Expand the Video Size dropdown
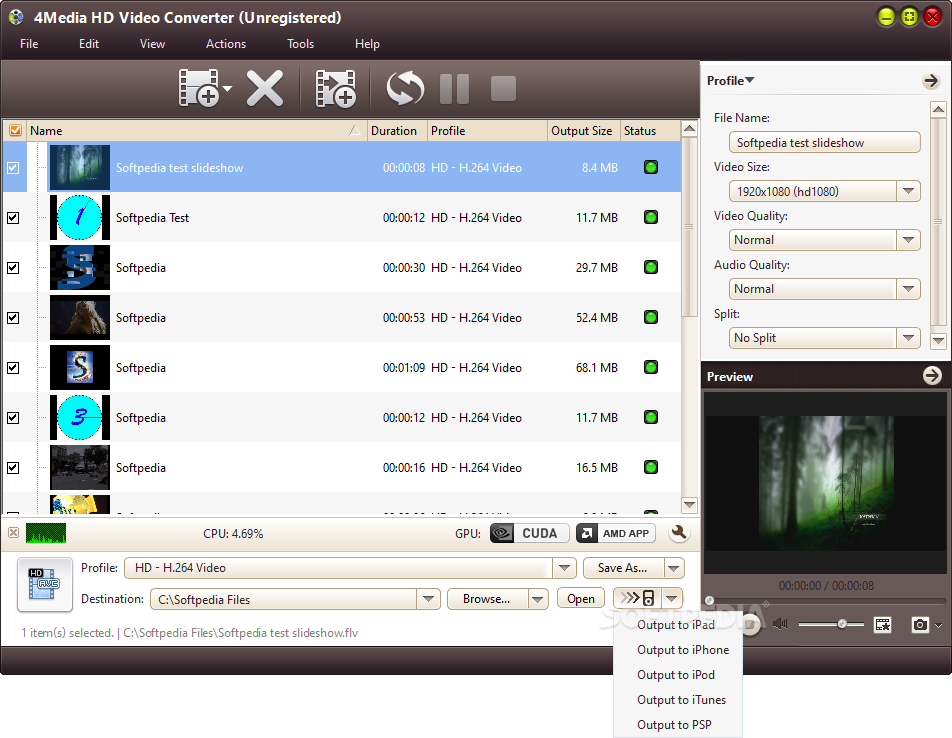The height and width of the screenshot is (738, 952). (908, 191)
